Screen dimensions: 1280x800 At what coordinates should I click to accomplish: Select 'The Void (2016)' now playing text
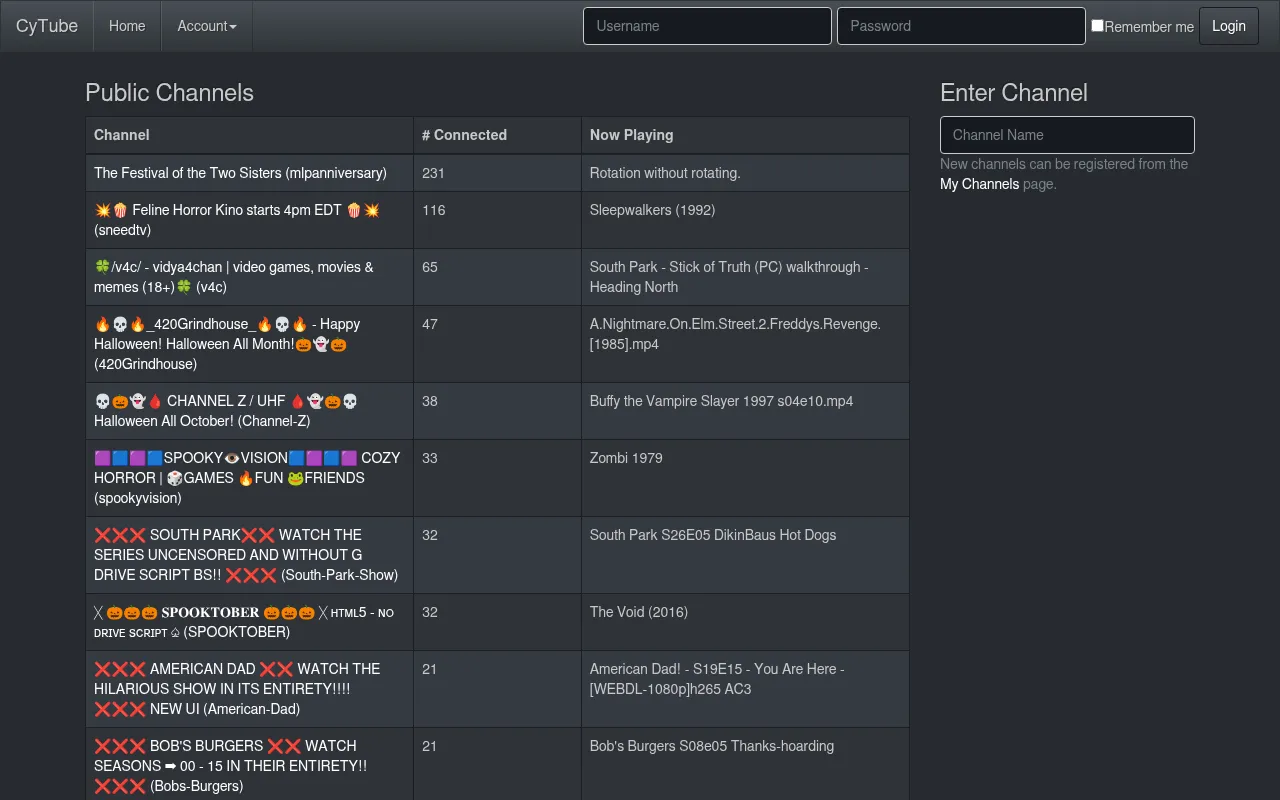(x=639, y=612)
